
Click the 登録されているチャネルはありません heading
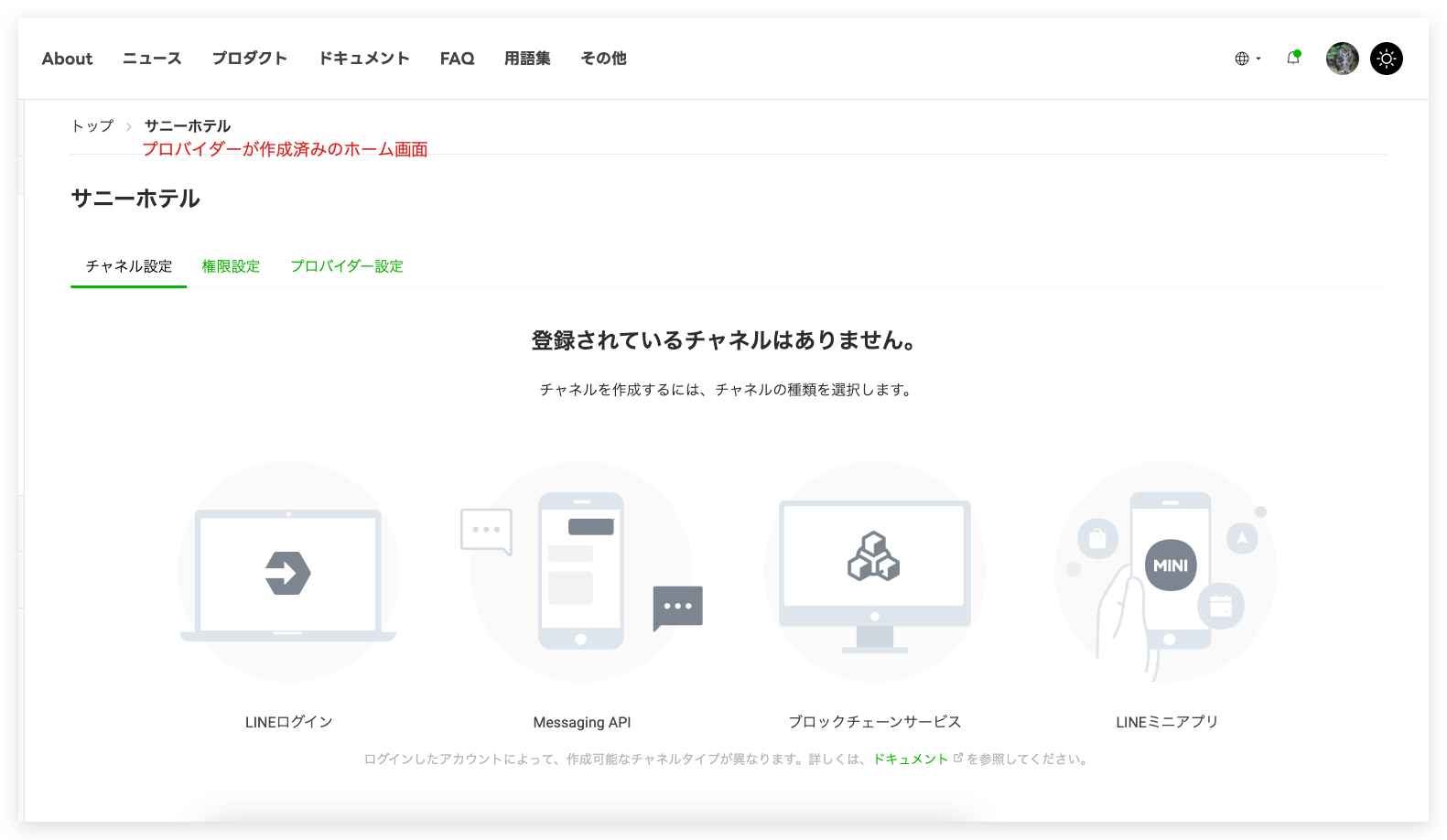723,340
